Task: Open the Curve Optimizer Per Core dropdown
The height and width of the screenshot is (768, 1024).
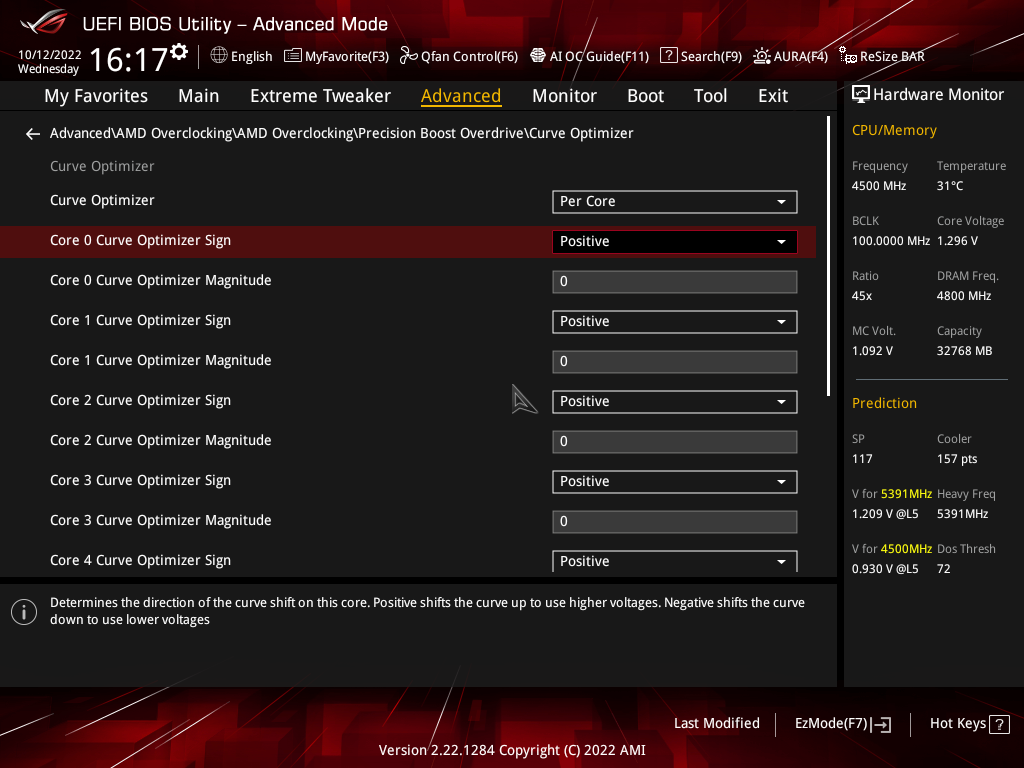Action: [675, 202]
